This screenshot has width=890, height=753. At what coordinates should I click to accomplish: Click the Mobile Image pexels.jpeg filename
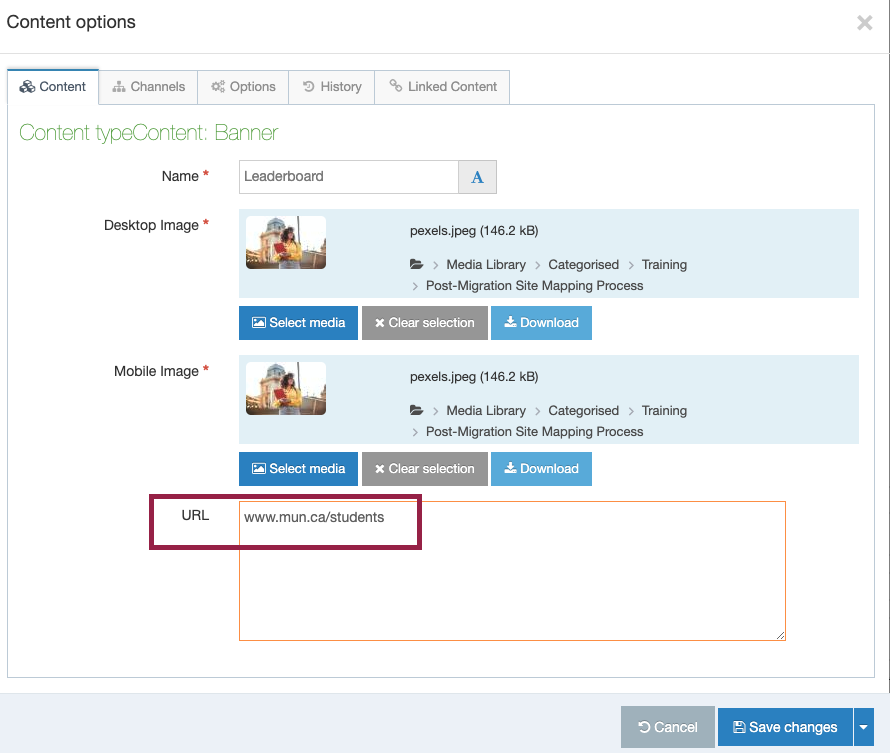[x=474, y=376]
